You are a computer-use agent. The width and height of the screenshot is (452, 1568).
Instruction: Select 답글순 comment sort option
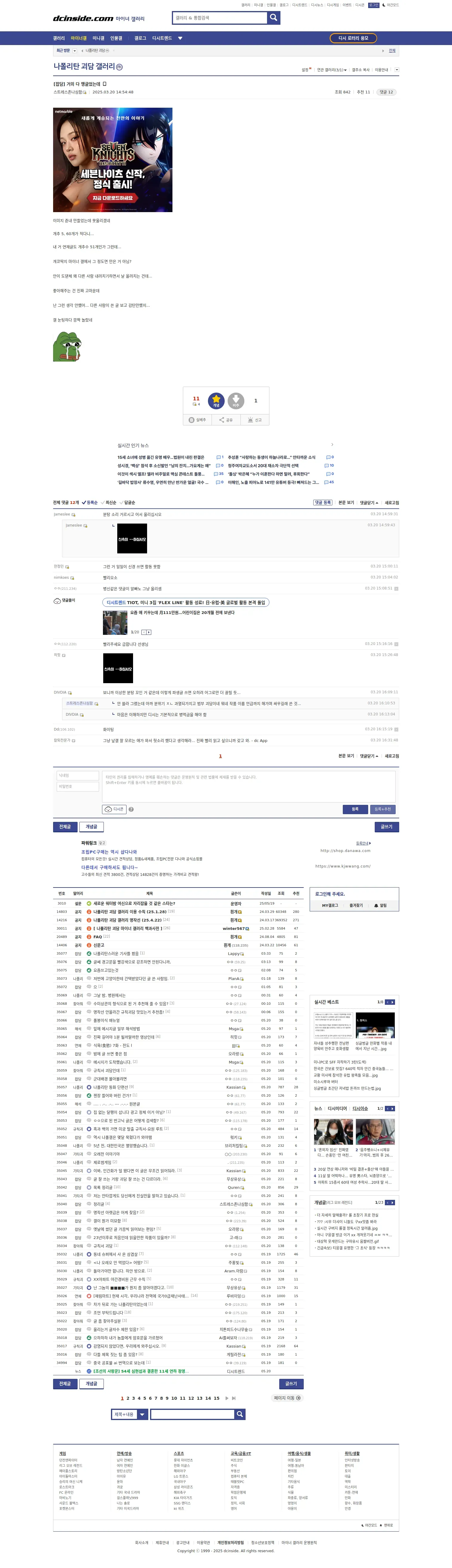click(x=128, y=503)
